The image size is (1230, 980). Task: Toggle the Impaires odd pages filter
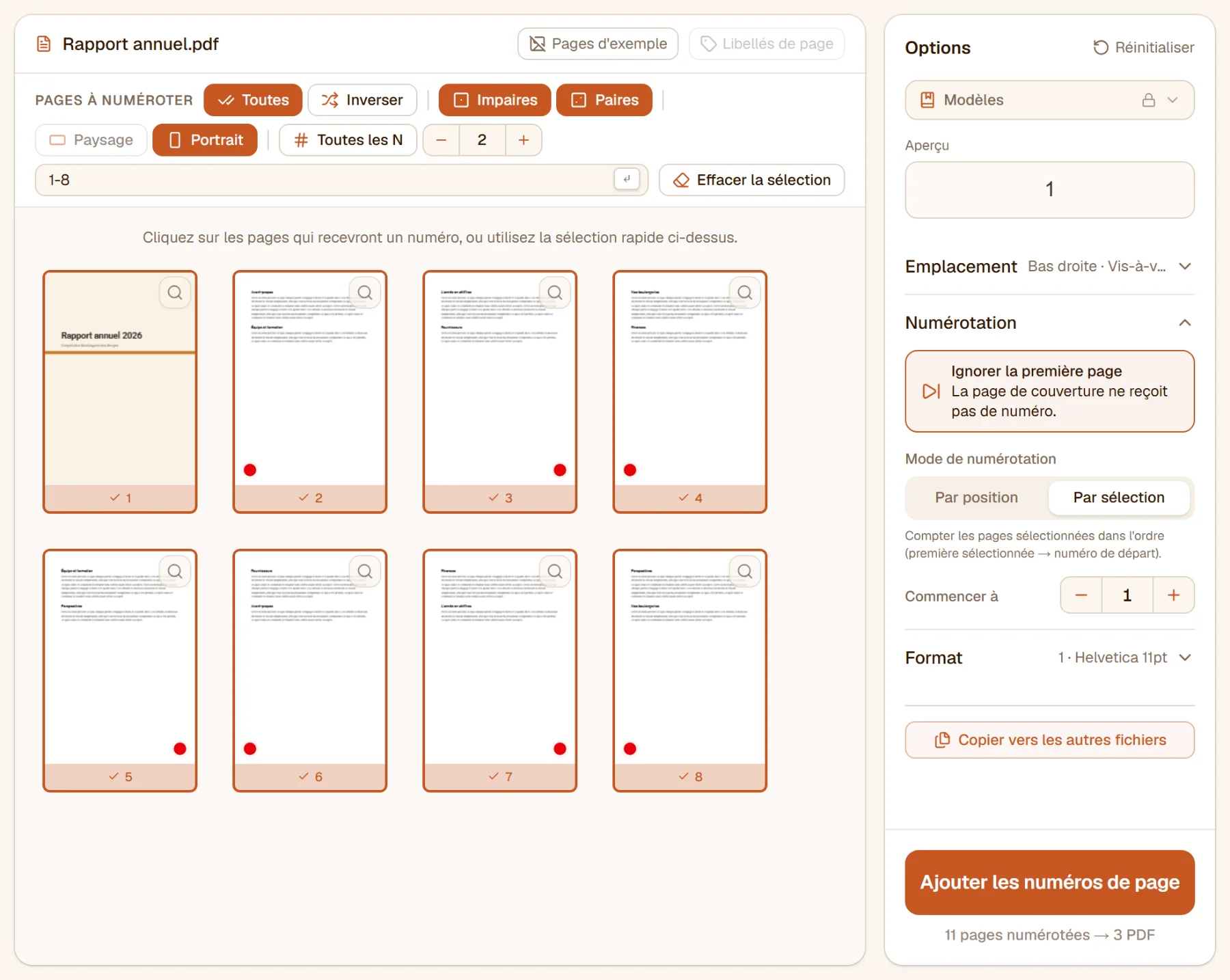(x=495, y=100)
